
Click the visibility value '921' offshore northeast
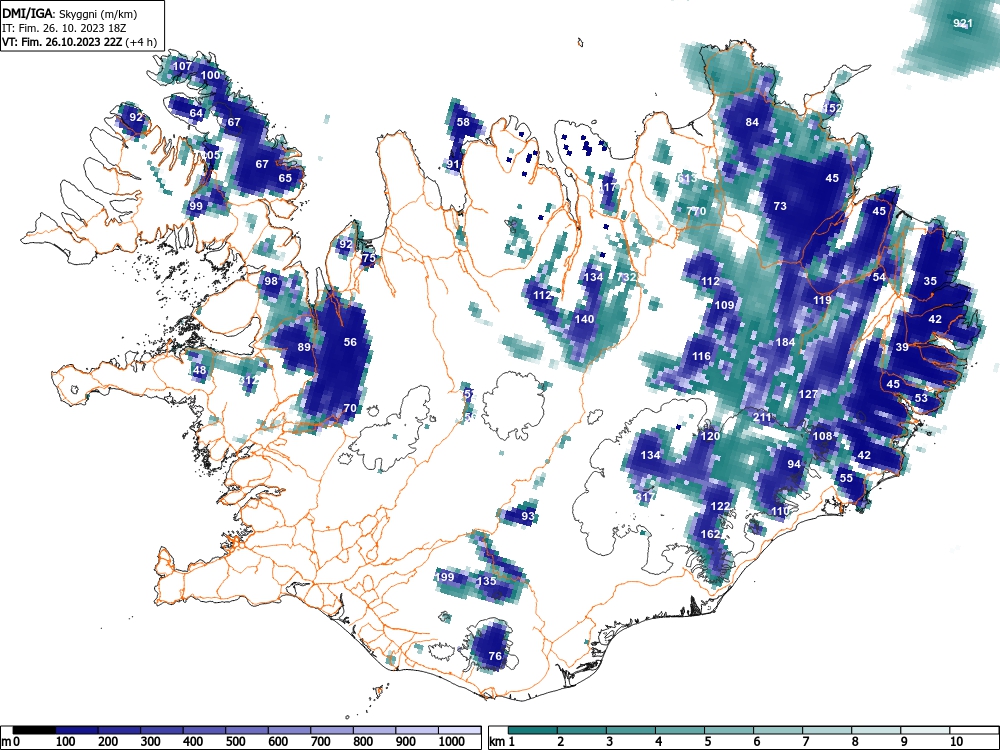[x=962, y=24]
